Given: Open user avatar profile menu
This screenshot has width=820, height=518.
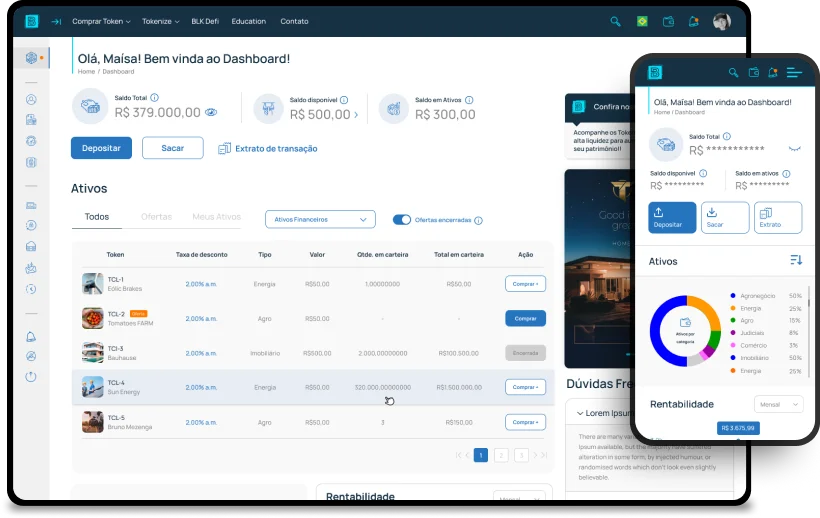Looking at the screenshot, I should [722, 21].
